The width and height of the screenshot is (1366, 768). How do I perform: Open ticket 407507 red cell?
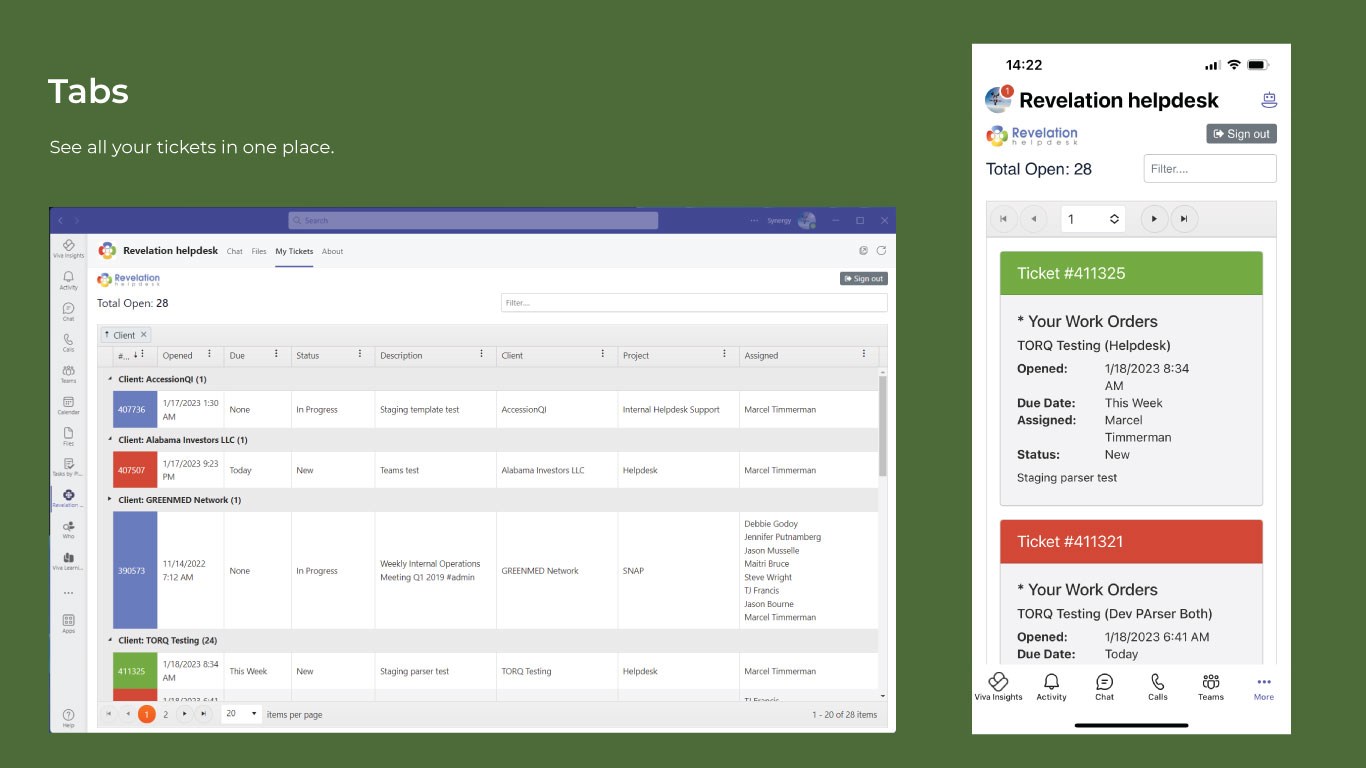point(135,470)
